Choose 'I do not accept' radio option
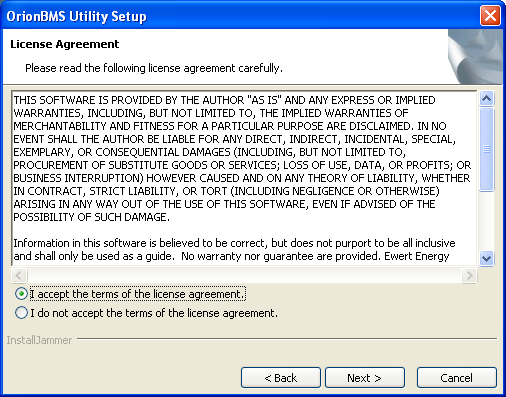The image size is (506, 397). (21, 313)
